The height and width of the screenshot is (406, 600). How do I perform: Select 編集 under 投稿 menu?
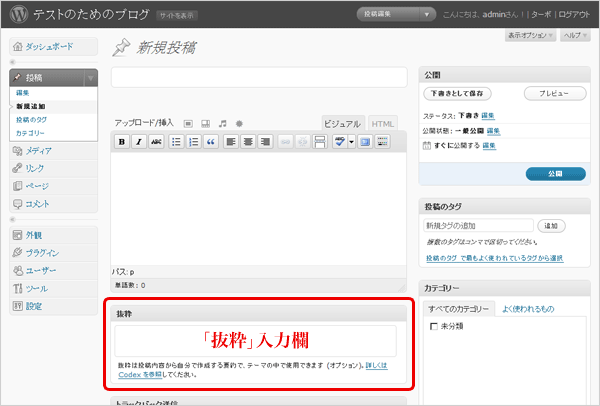pyautogui.click(x=23, y=93)
